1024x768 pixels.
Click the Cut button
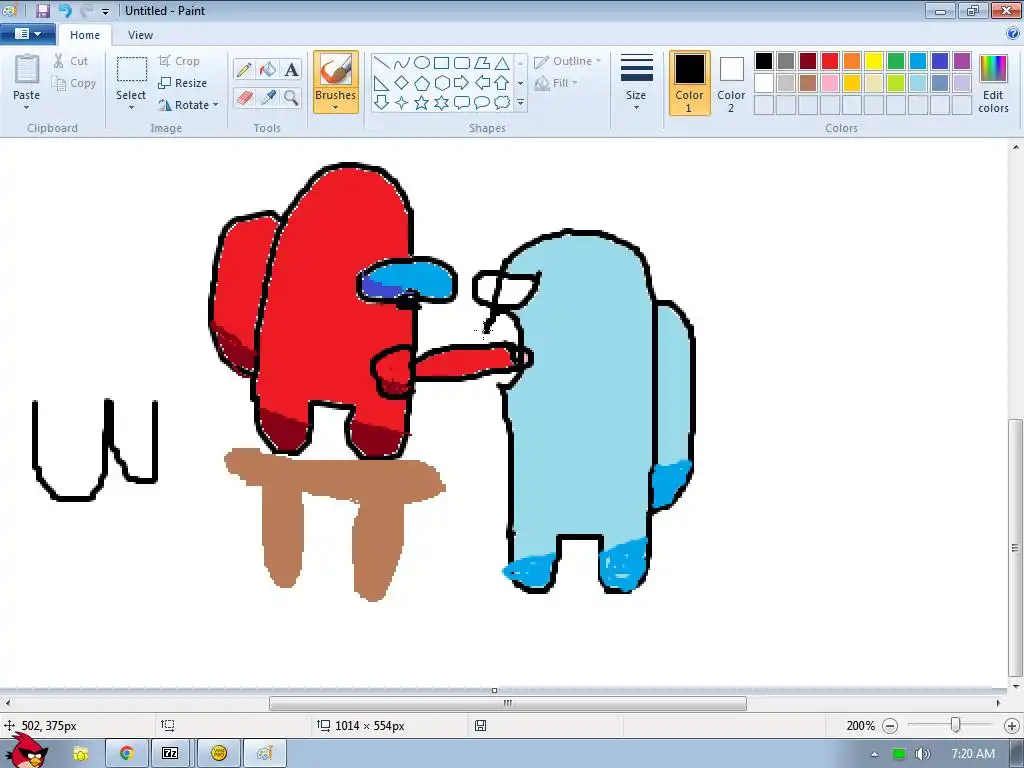tap(71, 61)
